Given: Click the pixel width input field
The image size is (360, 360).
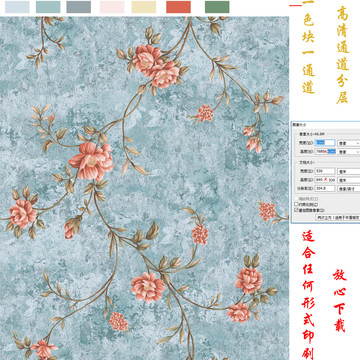Looking at the screenshot, I should click(x=325, y=143).
